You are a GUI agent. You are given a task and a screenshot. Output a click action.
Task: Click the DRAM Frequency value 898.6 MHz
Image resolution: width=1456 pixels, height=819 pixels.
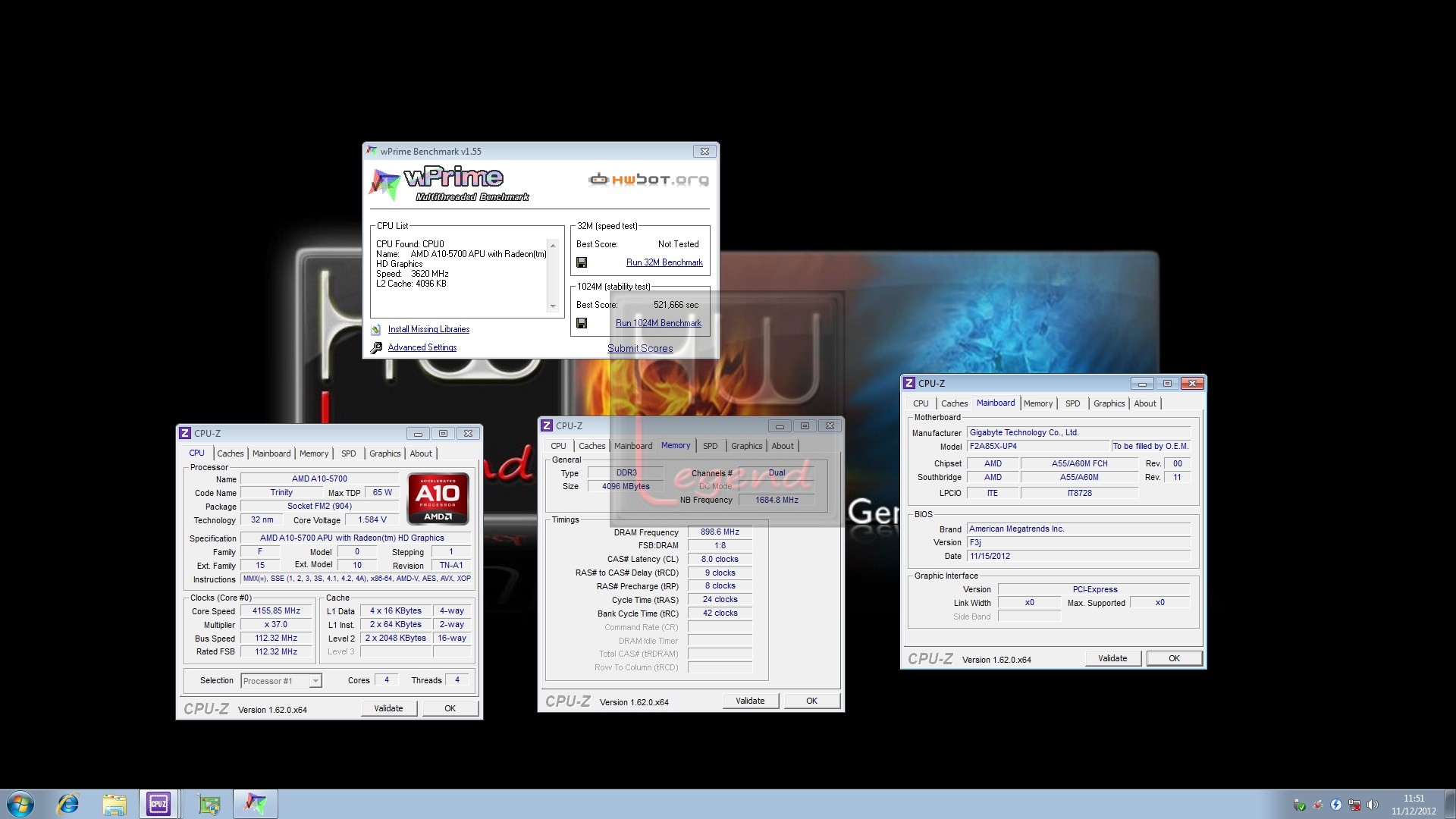pyautogui.click(x=720, y=532)
